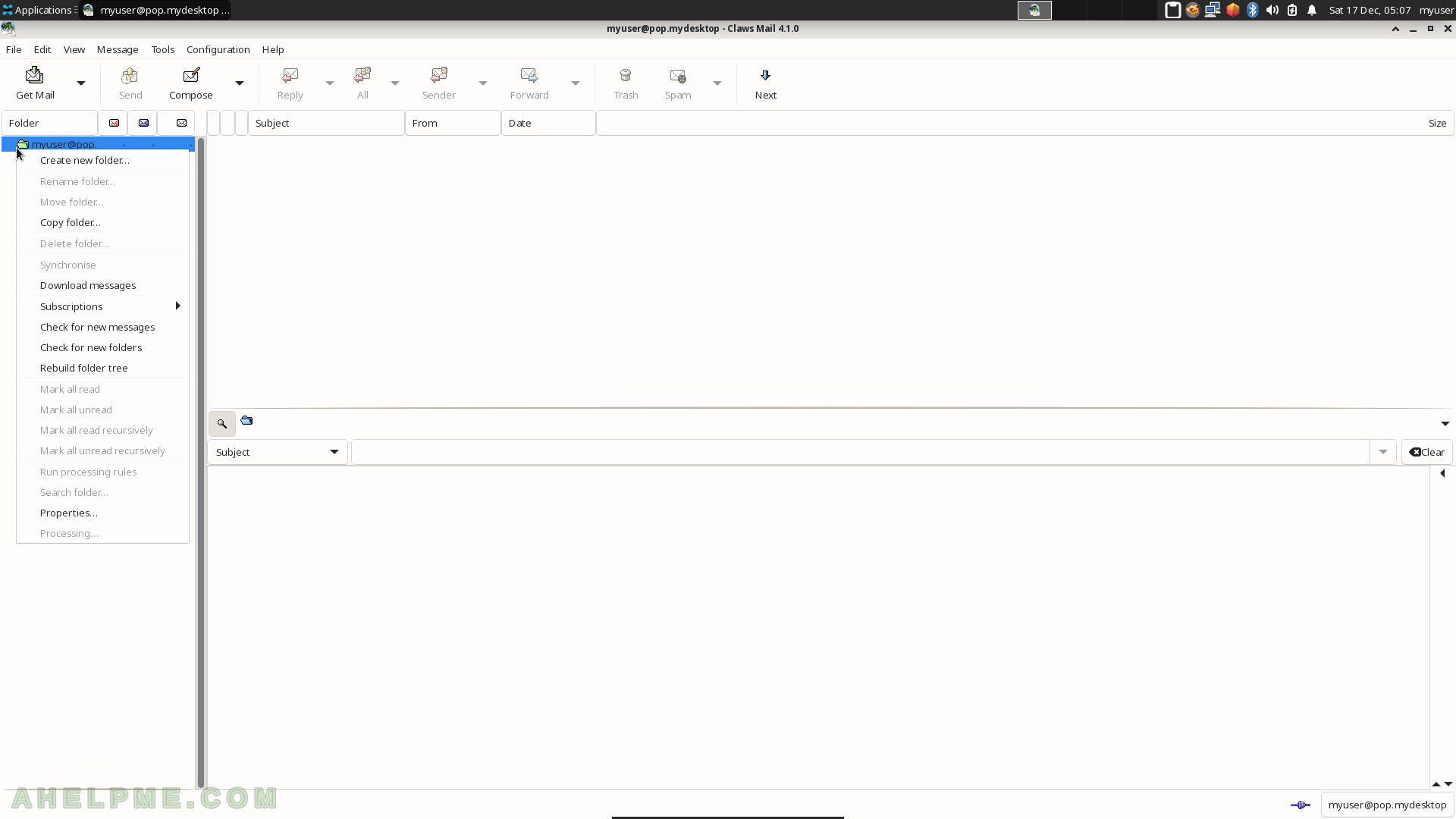
Task: Click the red new-messages column icon
Action: pos(114,123)
